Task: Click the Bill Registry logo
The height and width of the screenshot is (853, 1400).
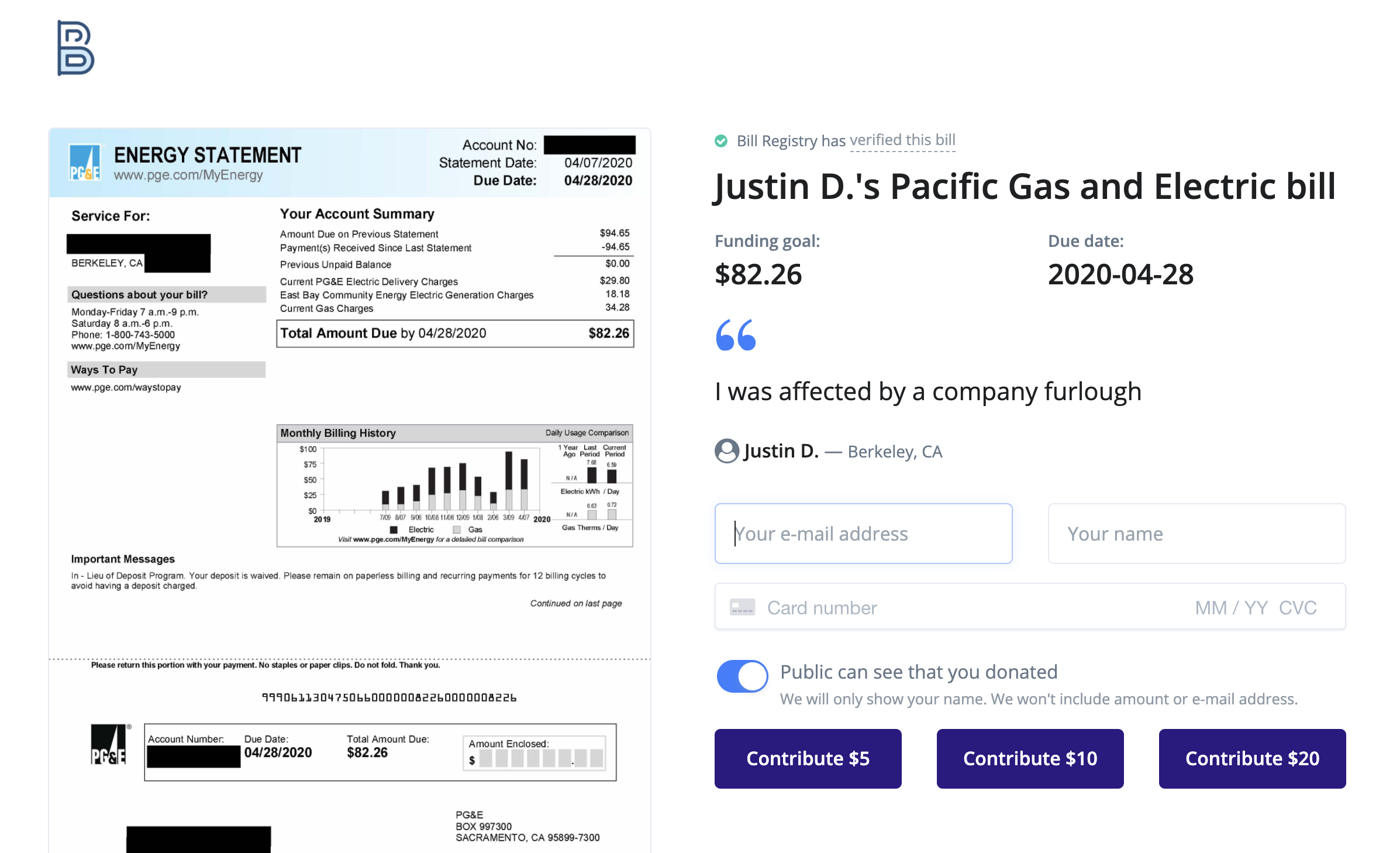Action: tap(75, 48)
